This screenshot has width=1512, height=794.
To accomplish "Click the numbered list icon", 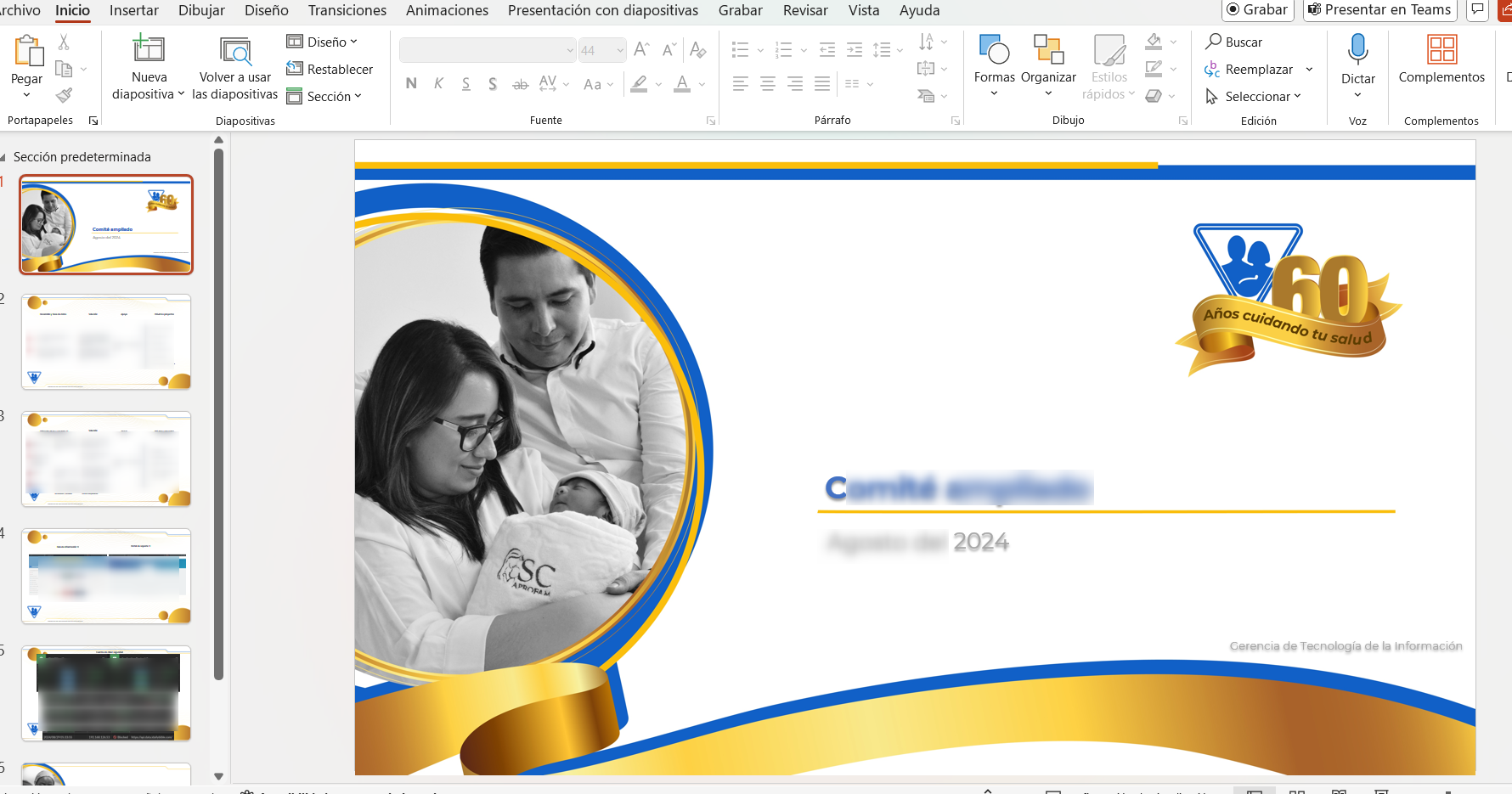I will (784, 50).
